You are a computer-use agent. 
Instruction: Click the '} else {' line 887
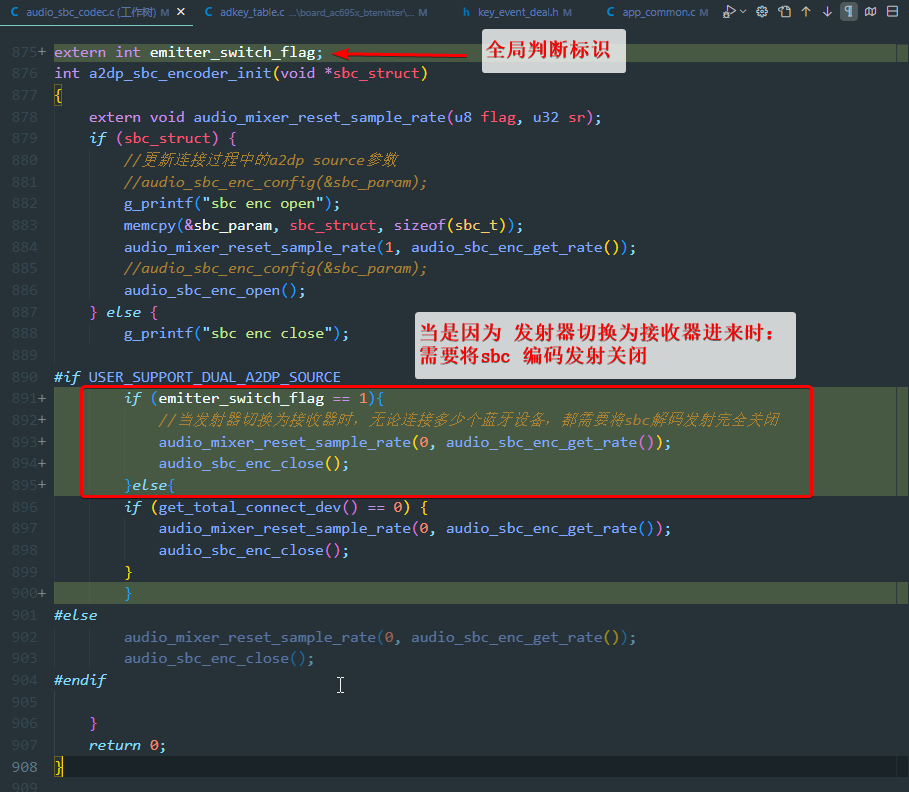coord(123,313)
